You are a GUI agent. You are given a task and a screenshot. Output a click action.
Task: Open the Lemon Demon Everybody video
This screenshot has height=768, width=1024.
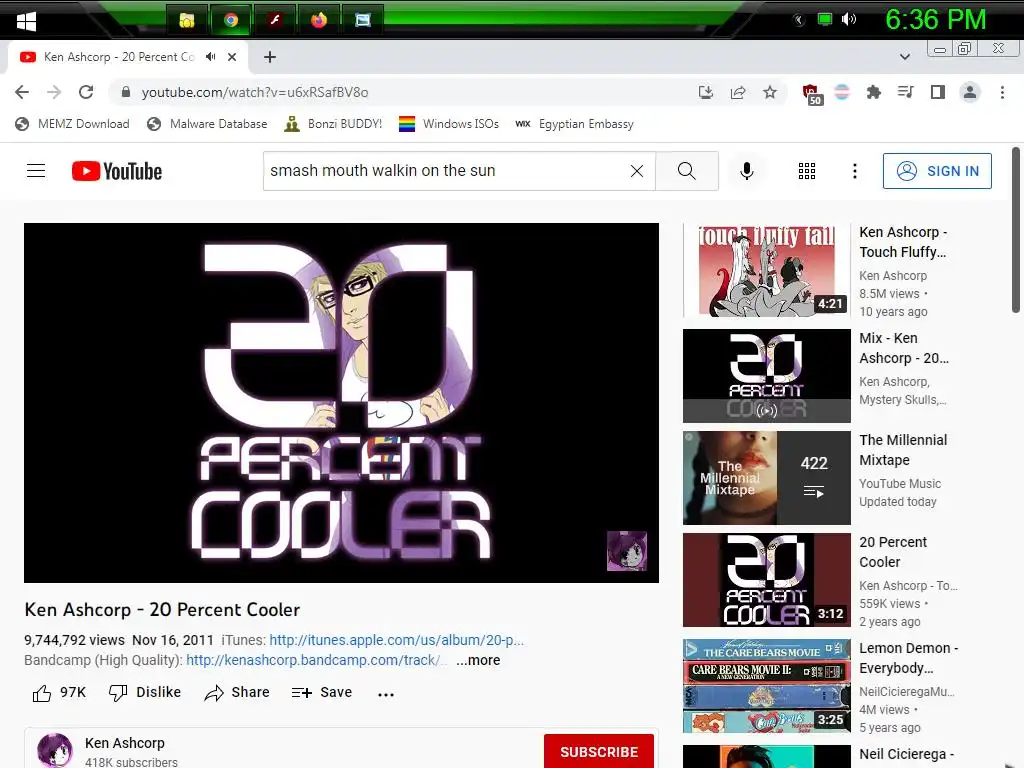click(767, 686)
